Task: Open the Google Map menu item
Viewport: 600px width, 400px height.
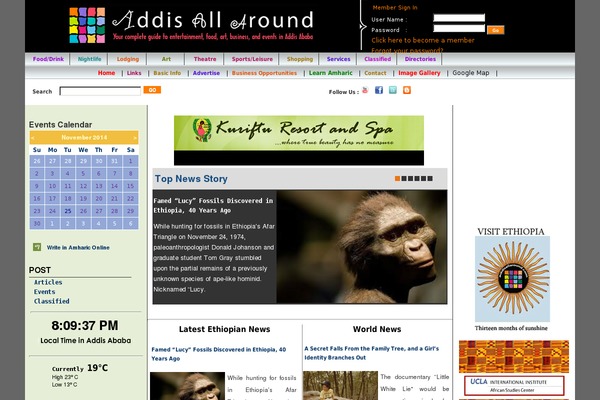Action: [x=471, y=73]
